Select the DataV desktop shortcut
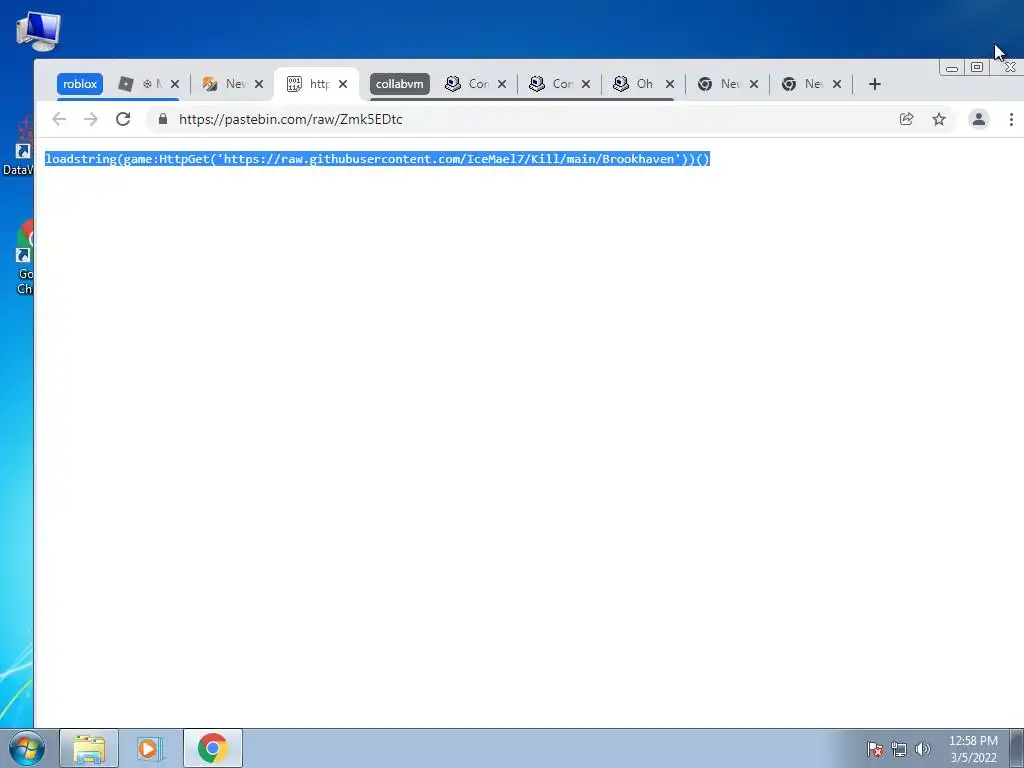This screenshot has width=1024, height=768. (x=18, y=147)
